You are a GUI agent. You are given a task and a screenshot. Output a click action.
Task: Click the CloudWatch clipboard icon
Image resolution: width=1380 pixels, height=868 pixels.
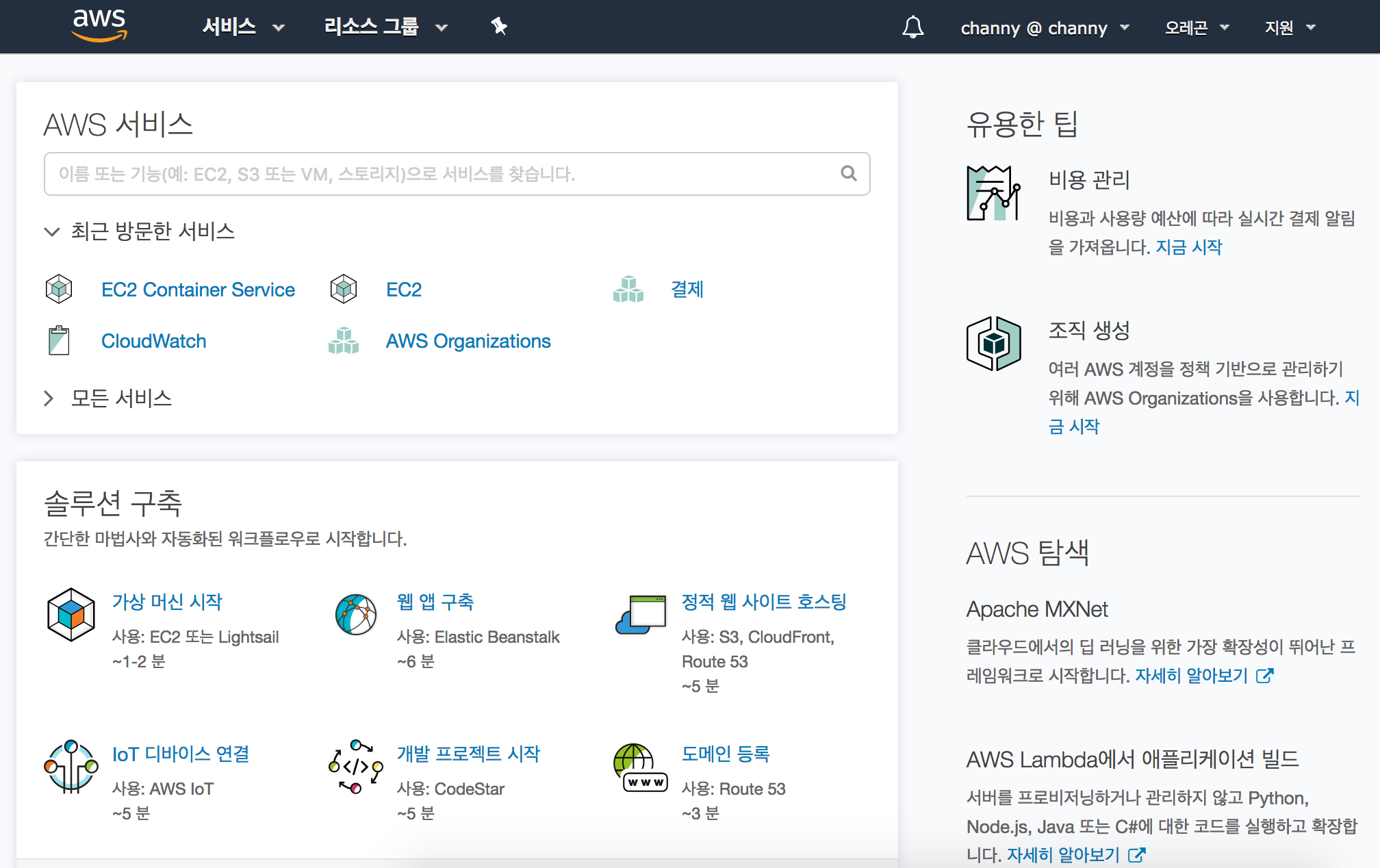point(59,340)
